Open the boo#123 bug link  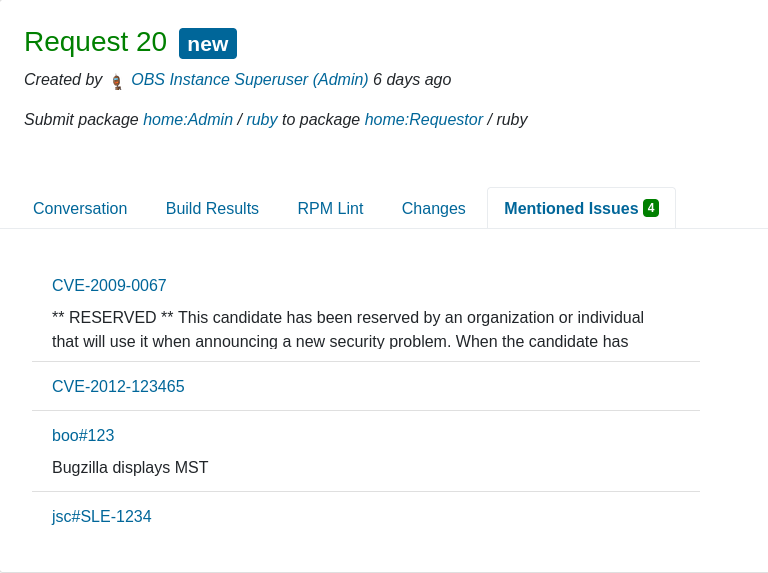[83, 435]
